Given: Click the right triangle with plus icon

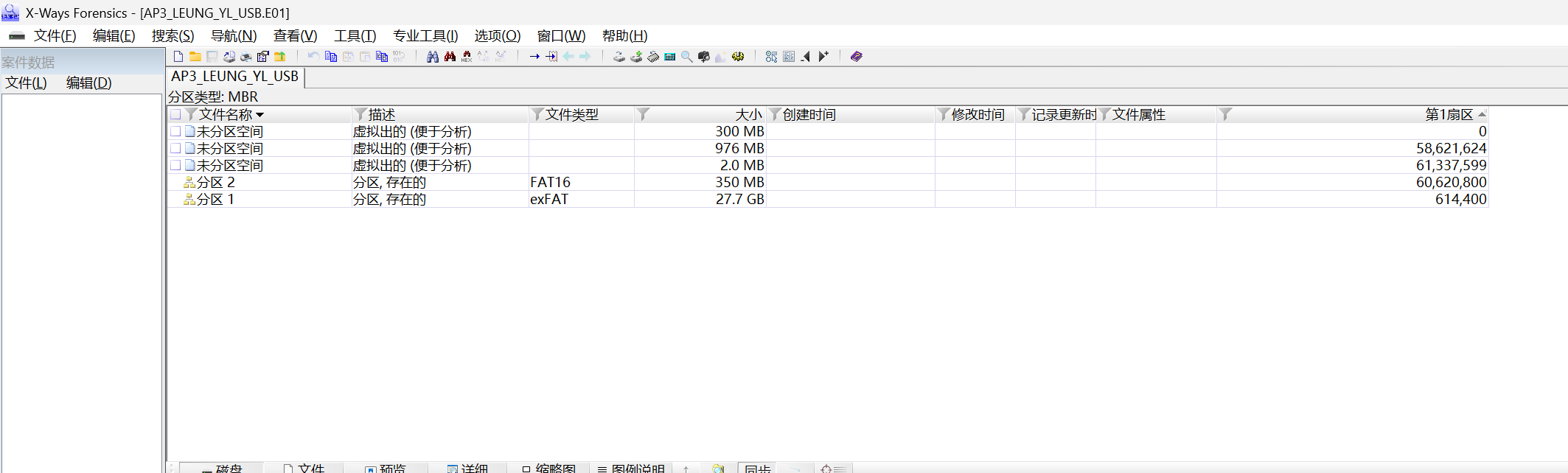Looking at the screenshot, I should click(823, 57).
